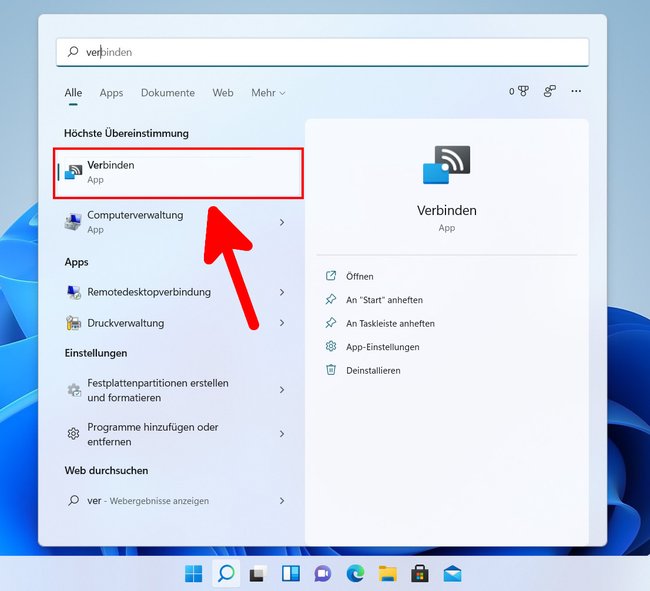Click the Öffnen open-external icon
This screenshot has height=591, width=650.
click(x=331, y=276)
